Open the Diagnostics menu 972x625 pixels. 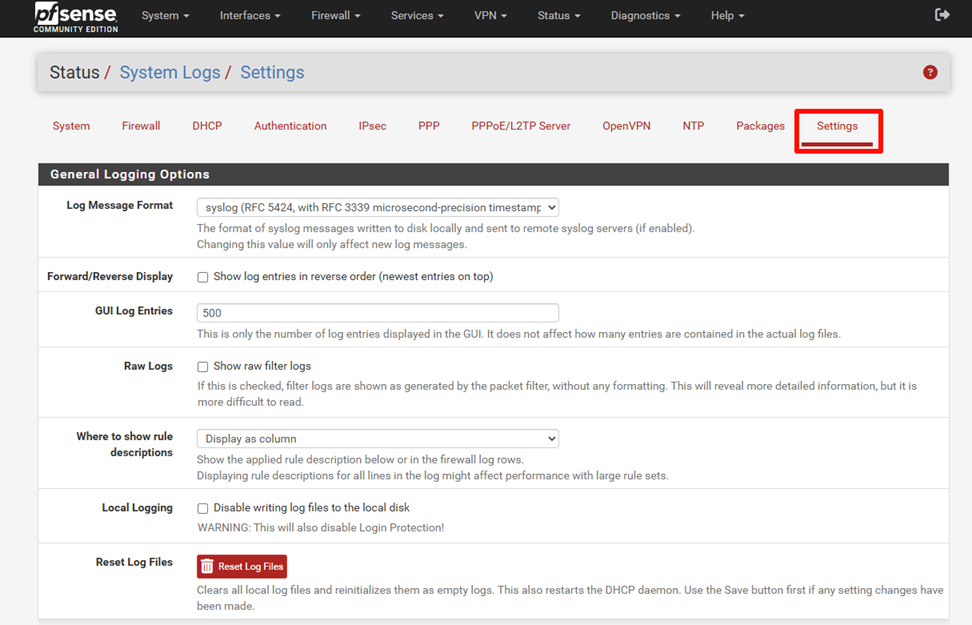(x=644, y=15)
